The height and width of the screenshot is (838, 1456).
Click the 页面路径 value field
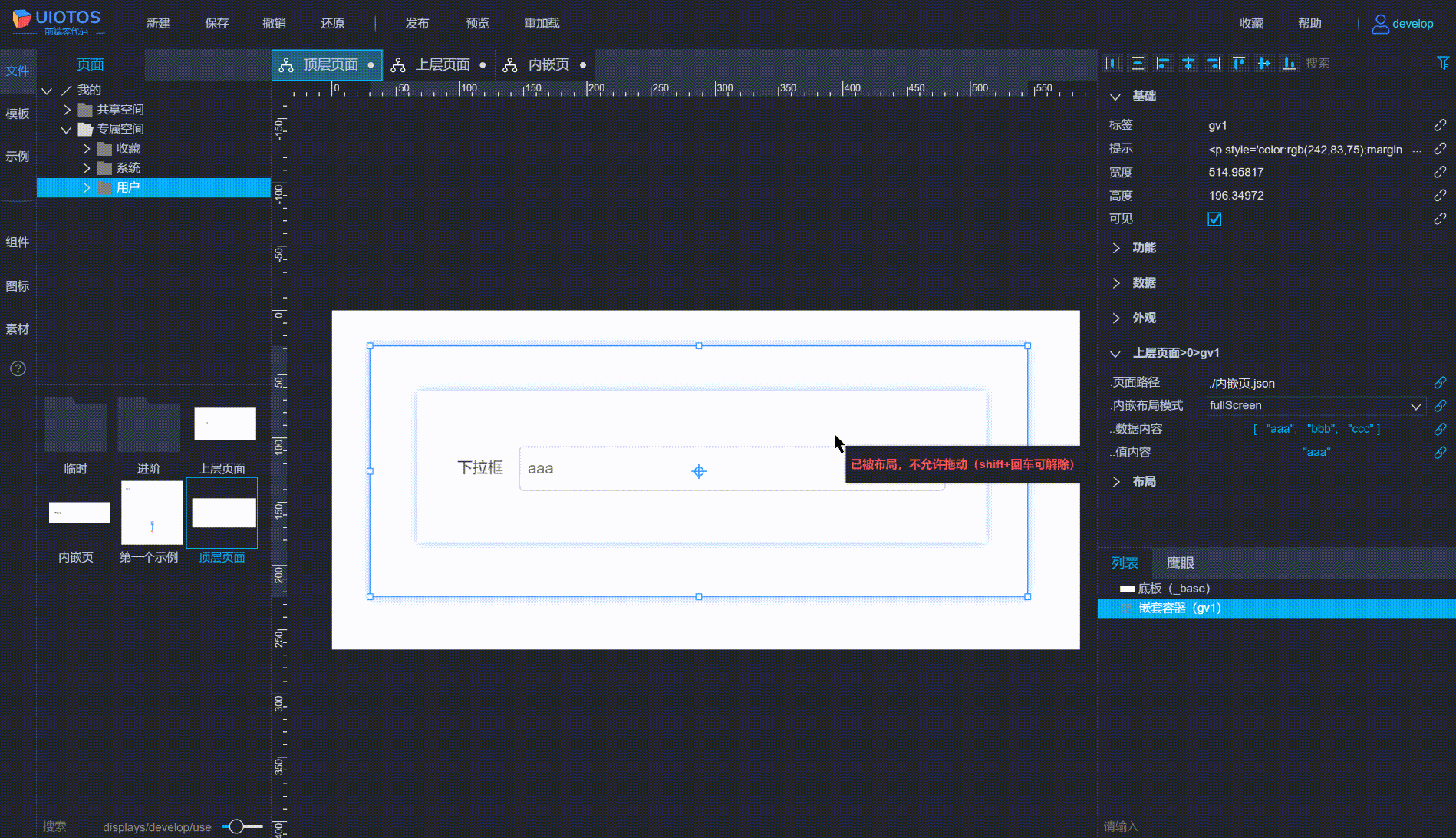point(1316,383)
